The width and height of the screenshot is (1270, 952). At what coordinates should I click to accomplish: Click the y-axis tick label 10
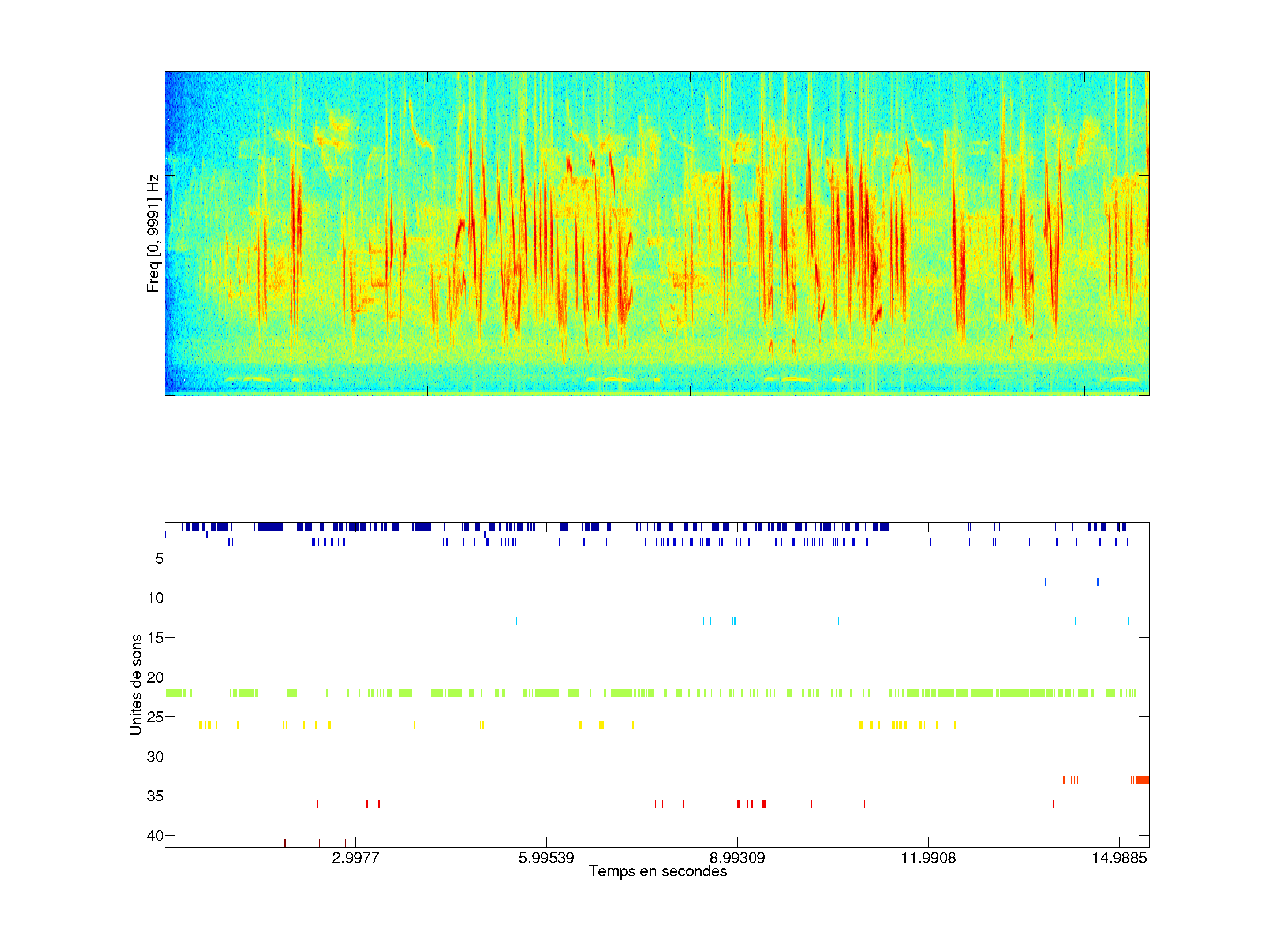pyautogui.click(x=155, y=598)
